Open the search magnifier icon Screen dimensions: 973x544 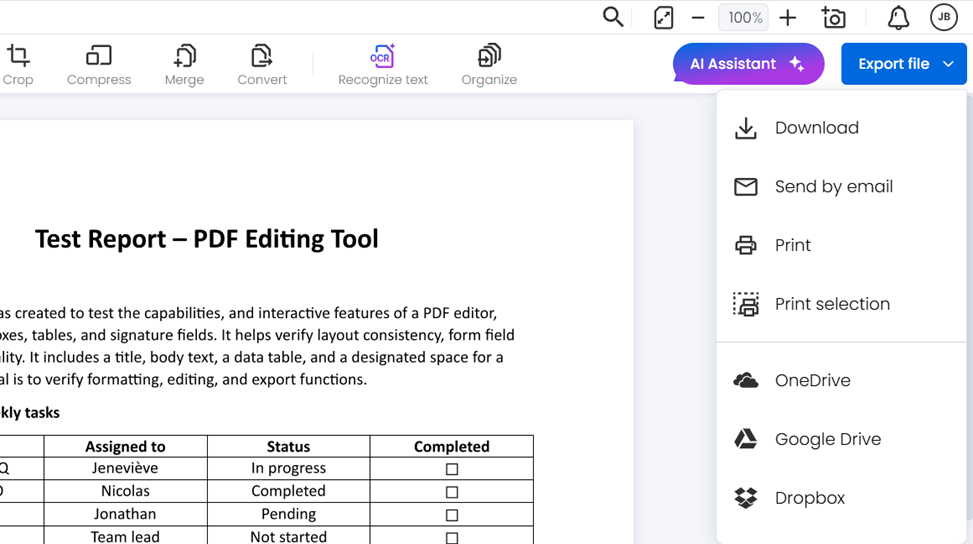[612, 17]
